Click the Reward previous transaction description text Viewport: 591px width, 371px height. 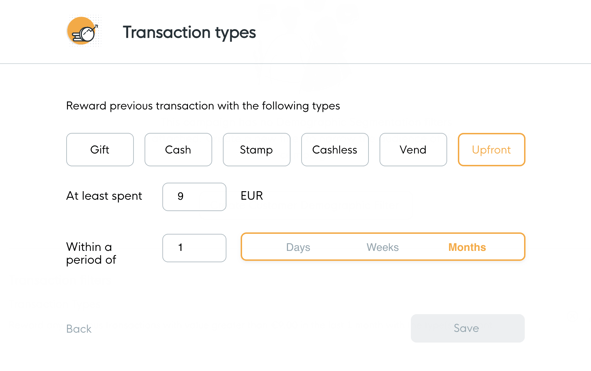point(203,106)
